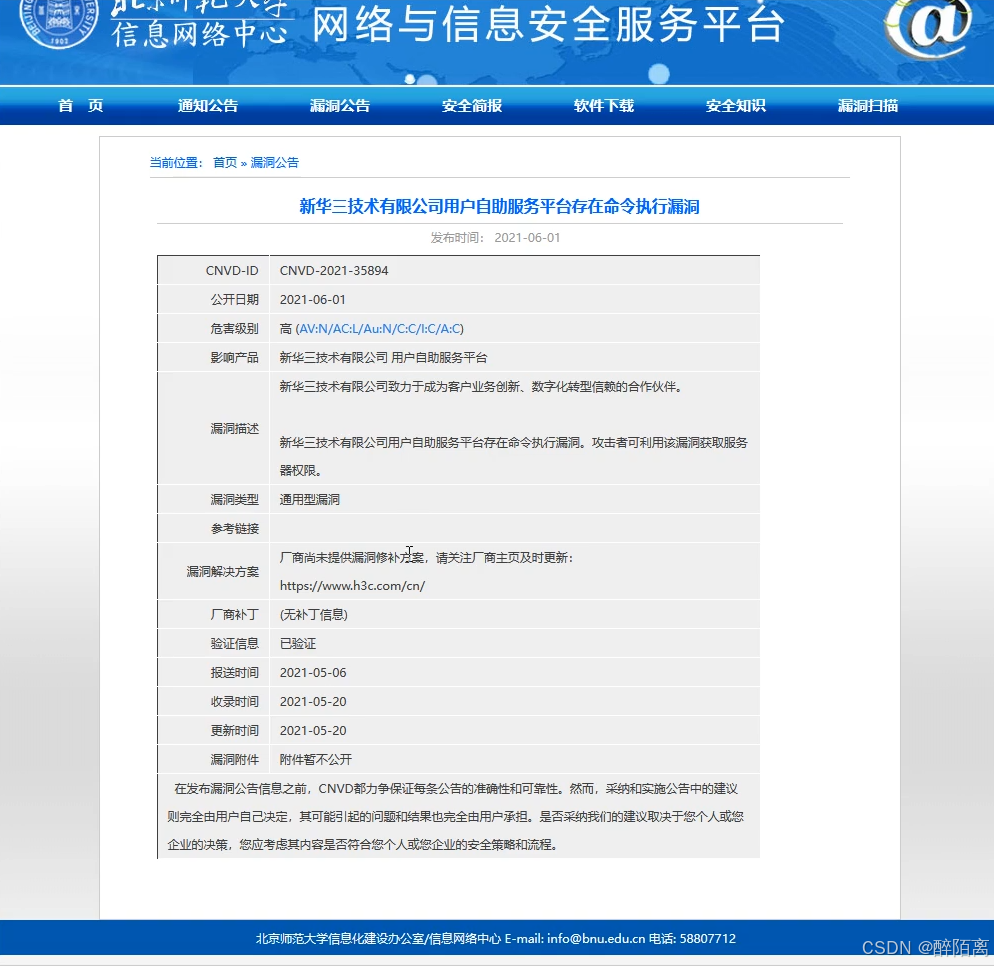The width and height of the screenshot is (994, 966).
Task: Select the 软件下载 menu item
Action: (604, 106)
